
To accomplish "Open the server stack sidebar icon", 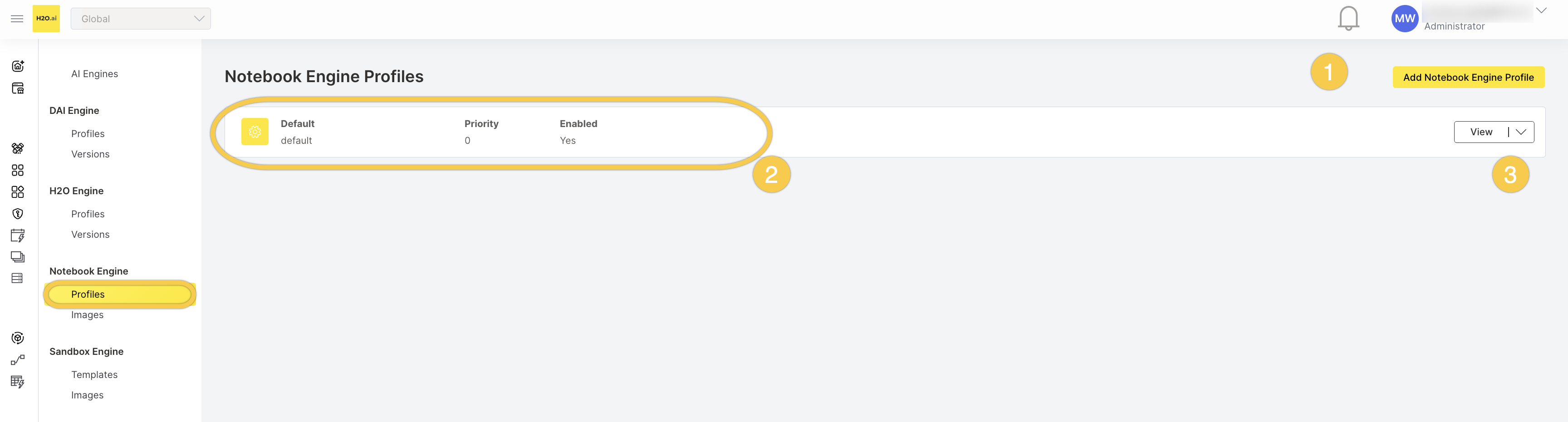I will 17,278.
